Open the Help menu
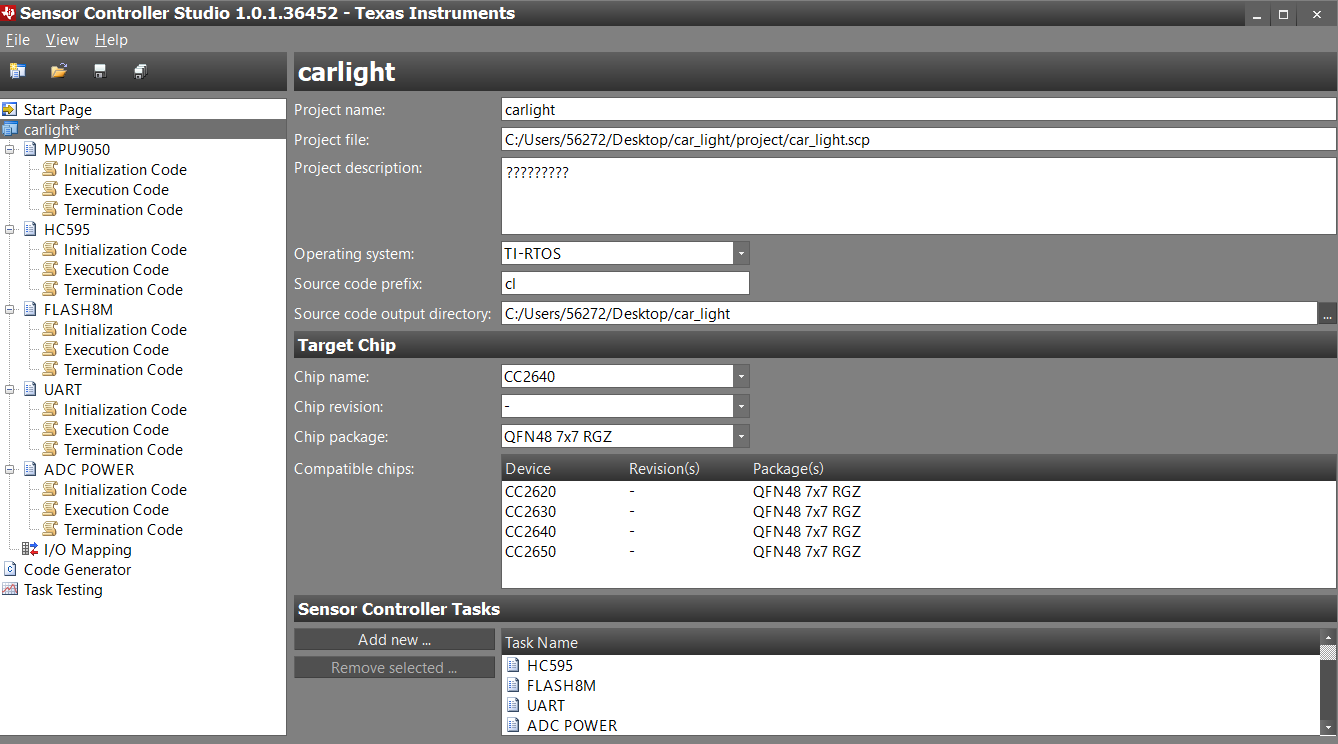The width and height of the screenshot is (1338, 744). [112, 40]
